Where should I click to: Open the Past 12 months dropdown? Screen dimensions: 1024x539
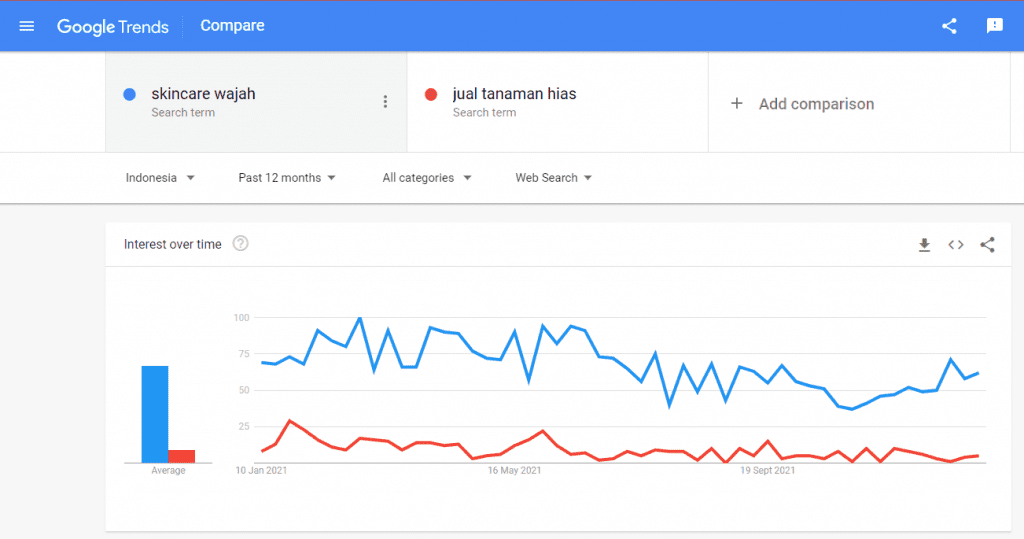pyautogui.click(x=287, y=178)
